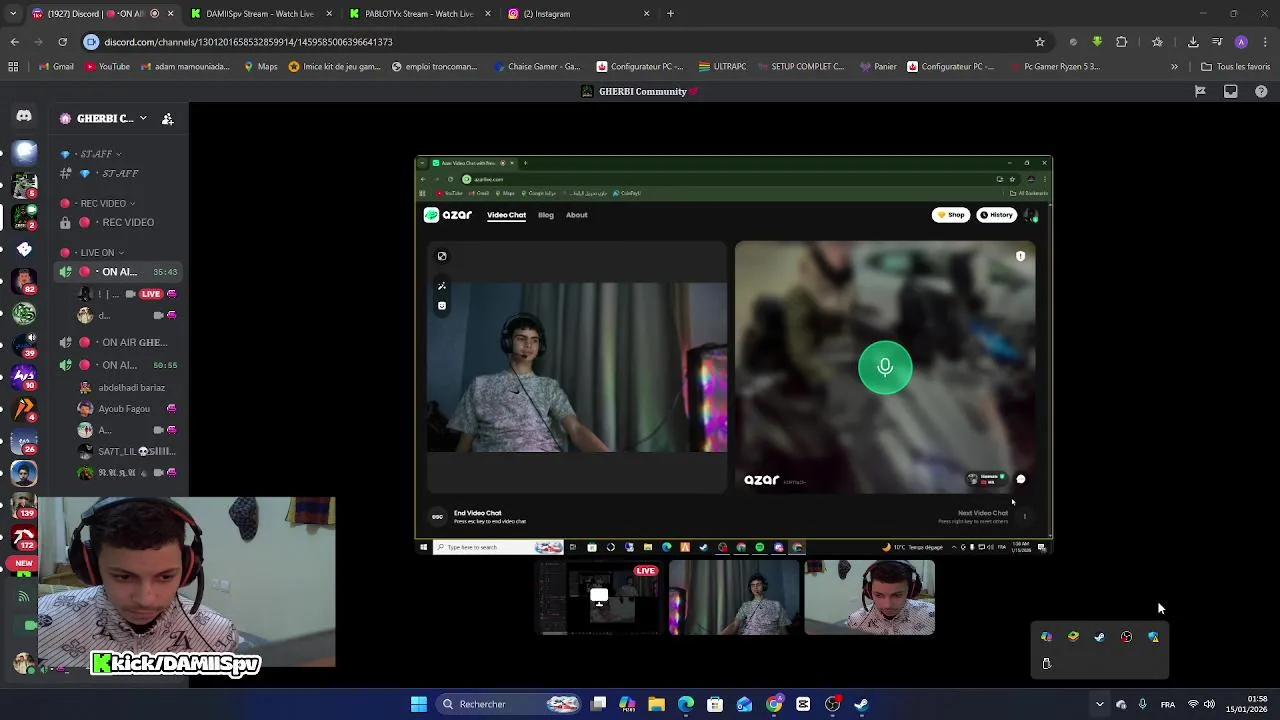The height and width of the screenshot is (720, 1280).
Task: Open Chrome tab search dropdown arrow
Action: pyautogui.click(x=15, y=14)
